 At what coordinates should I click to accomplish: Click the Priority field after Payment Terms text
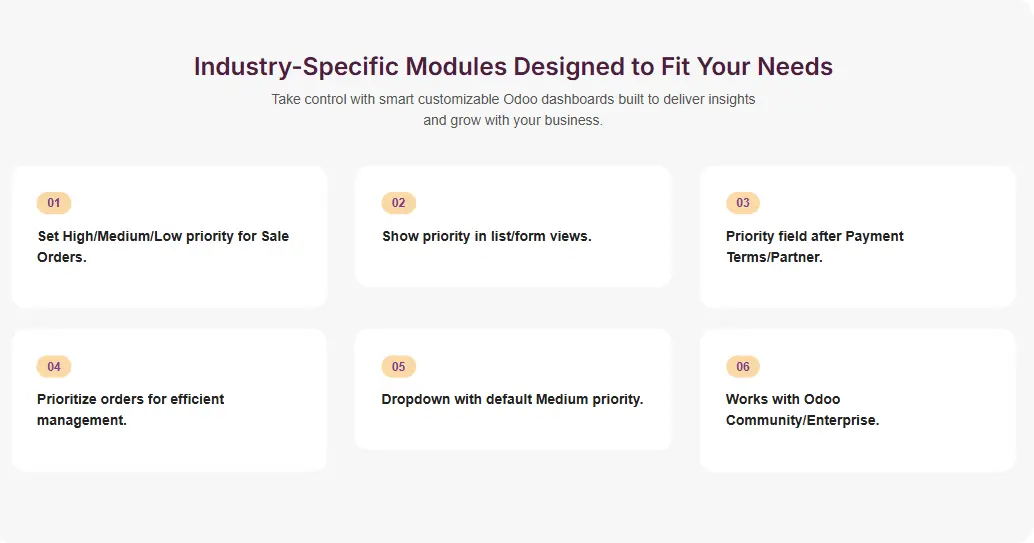point(814,246)
